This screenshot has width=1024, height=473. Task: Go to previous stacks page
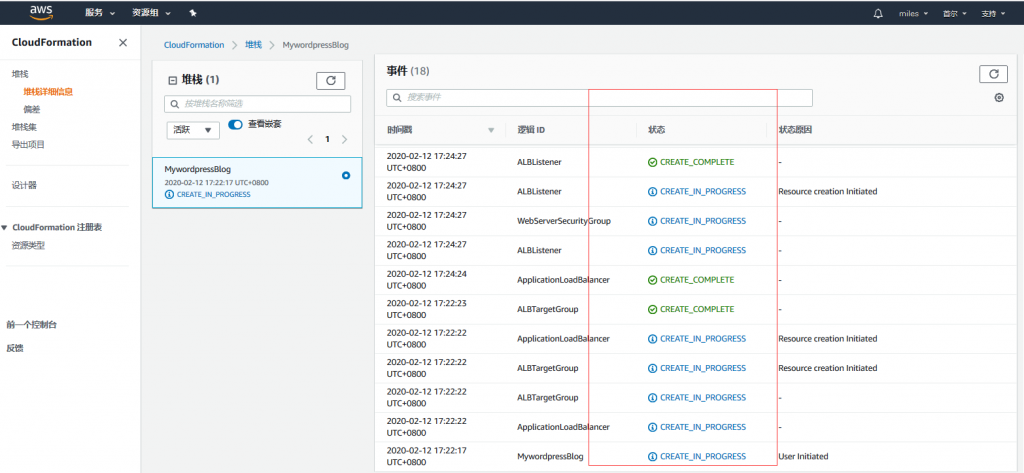coord(310,139)
